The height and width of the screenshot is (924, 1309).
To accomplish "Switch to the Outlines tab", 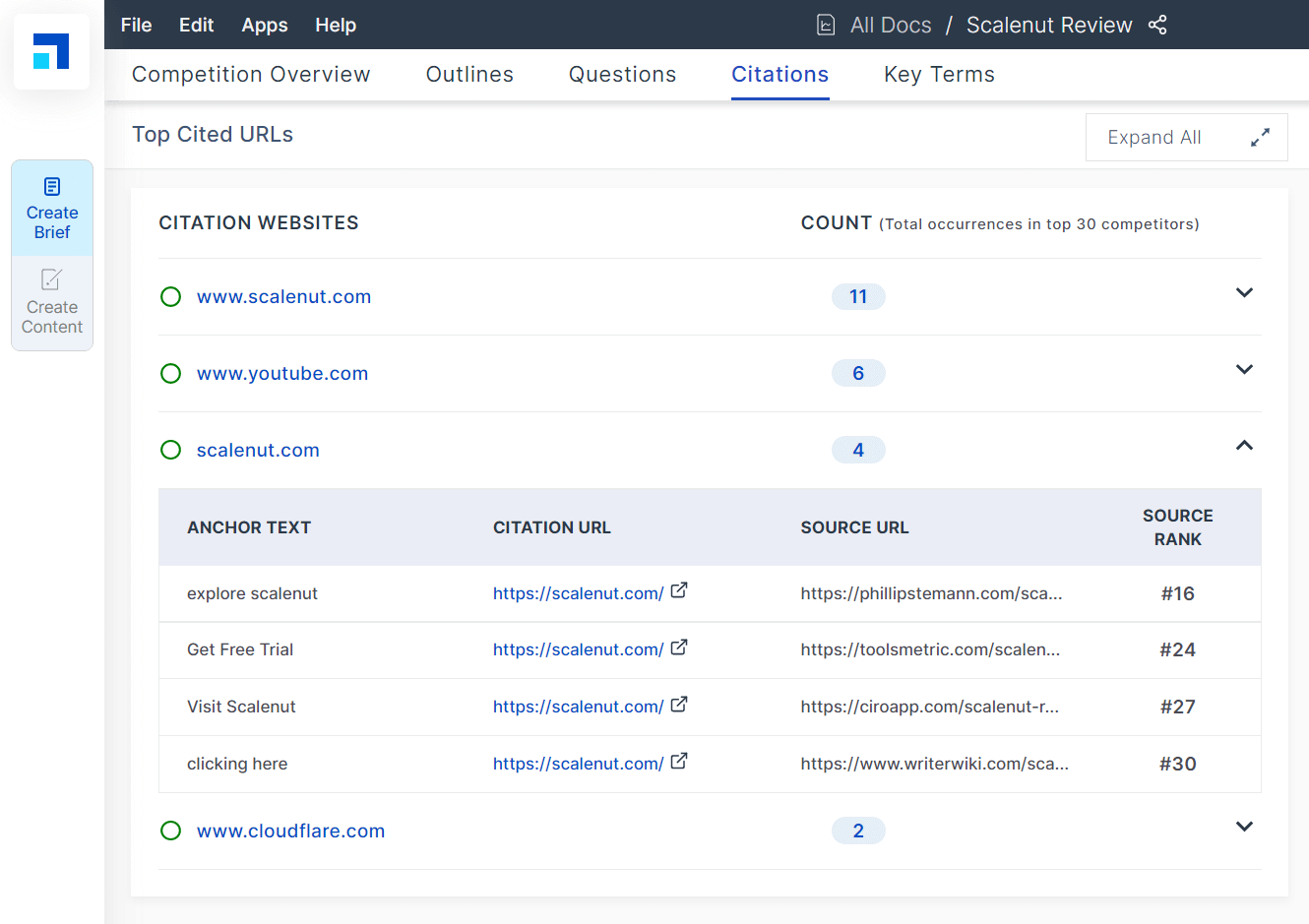I will point(469,75).
